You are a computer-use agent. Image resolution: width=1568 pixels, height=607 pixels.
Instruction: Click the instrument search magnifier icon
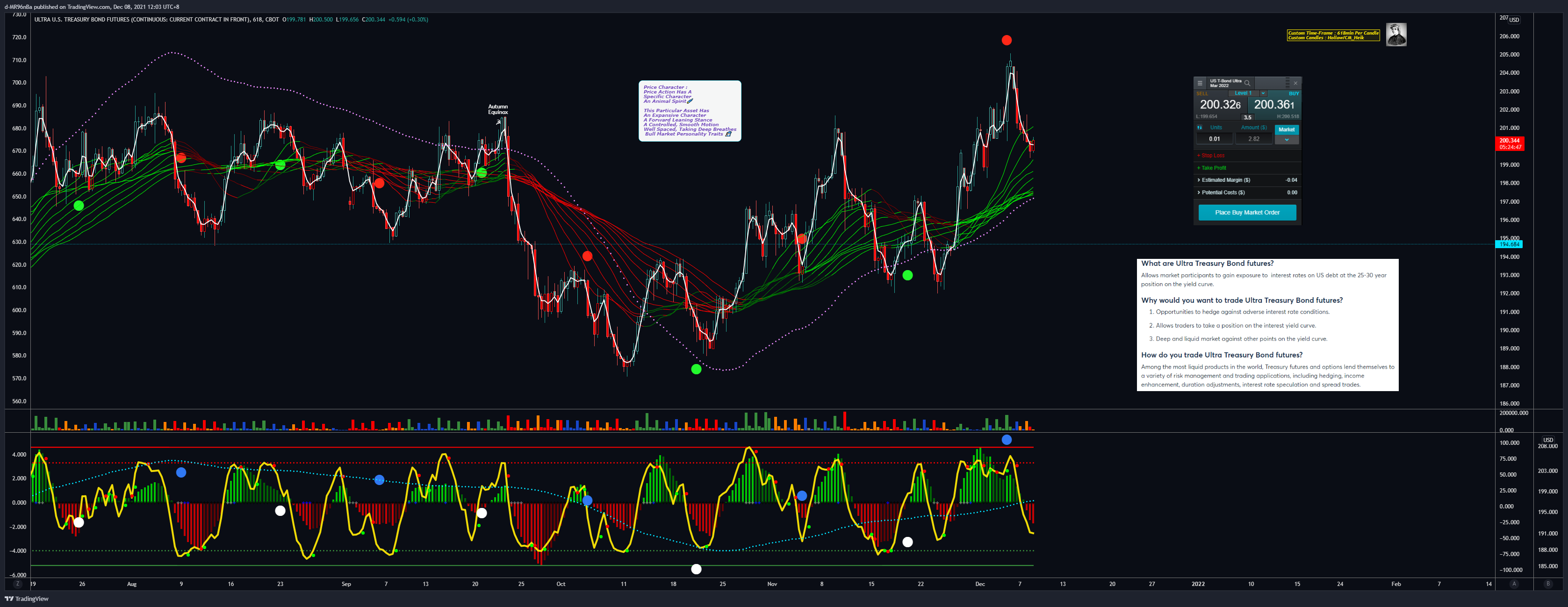pos(1247,83)
